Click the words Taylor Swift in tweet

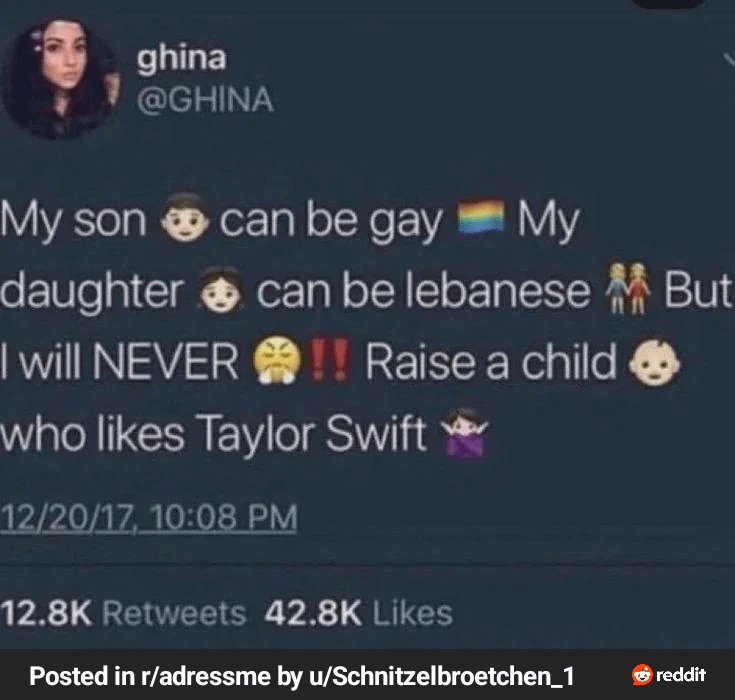(x=312, y=434)
